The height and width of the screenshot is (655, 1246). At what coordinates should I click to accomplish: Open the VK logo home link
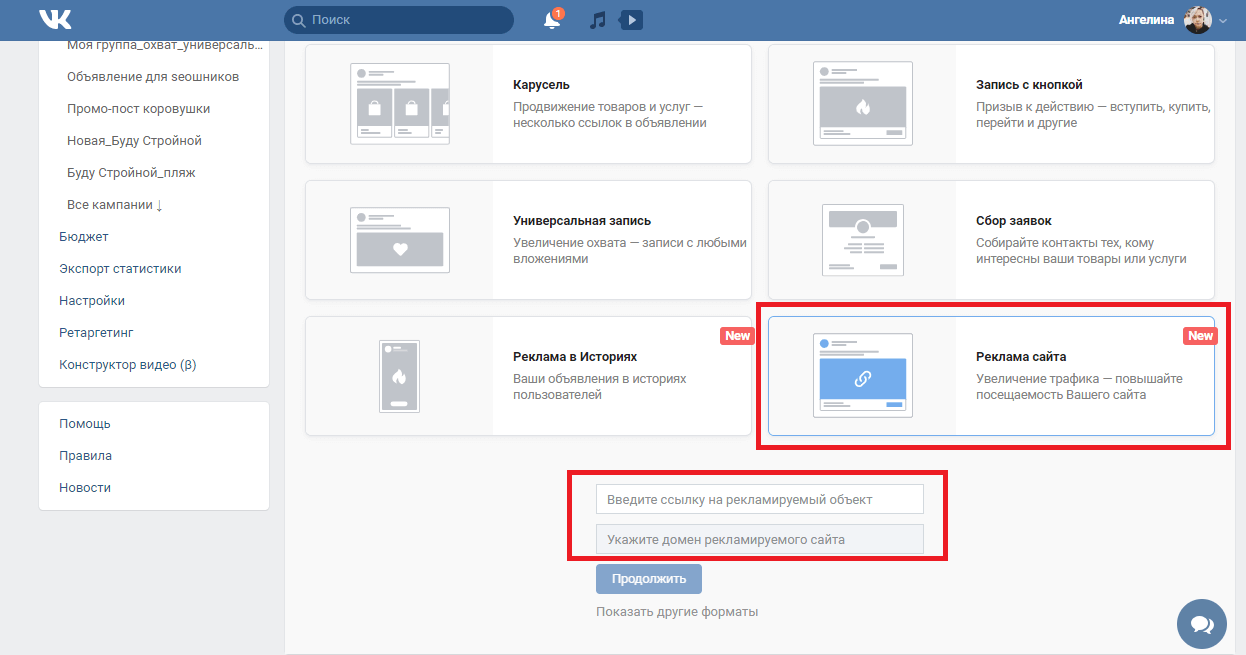(x=55, y=19)
